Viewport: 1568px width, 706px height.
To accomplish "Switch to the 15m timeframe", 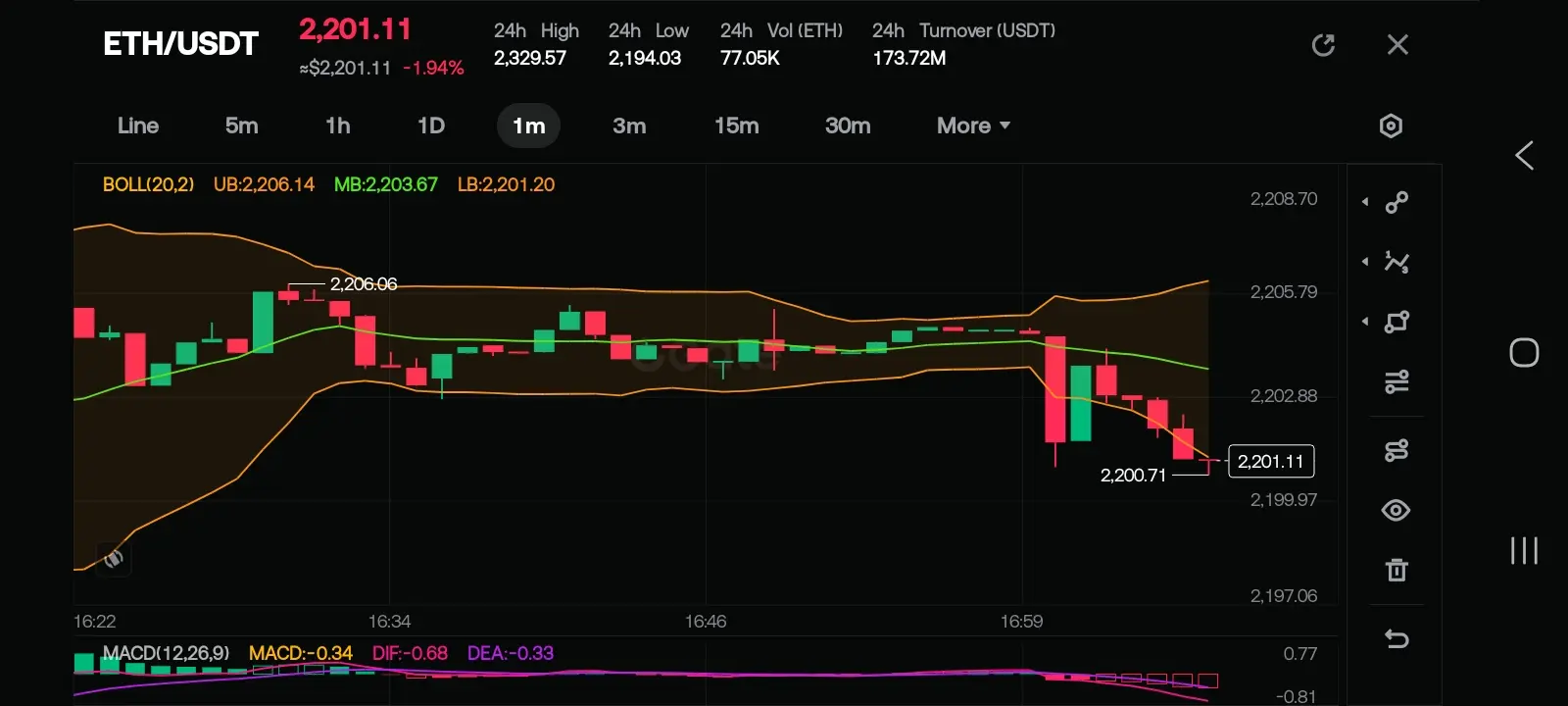I will [737, 126].
